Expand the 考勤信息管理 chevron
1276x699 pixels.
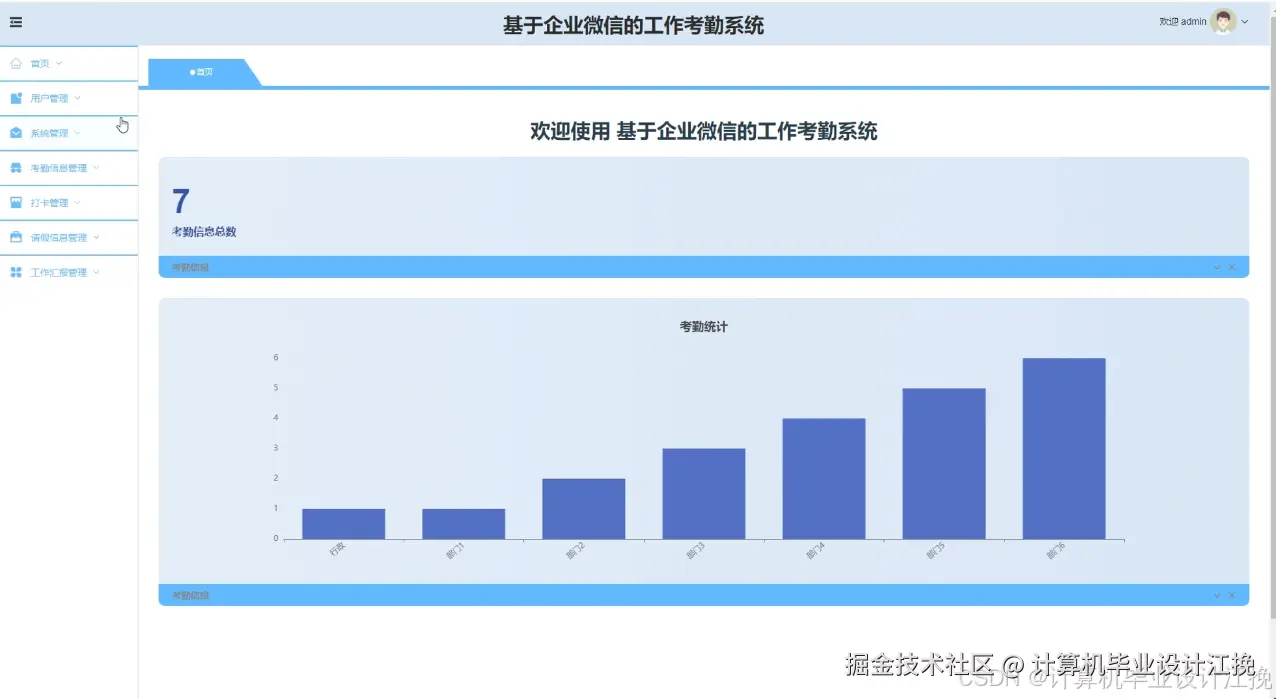pos(96,168)
